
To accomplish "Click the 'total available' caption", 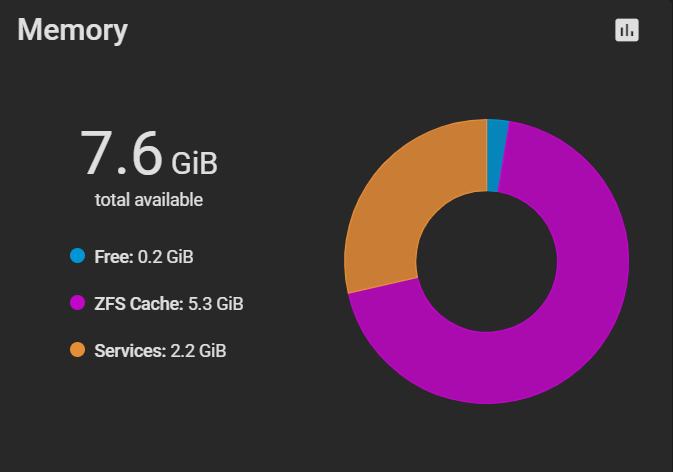I will 149,200.
